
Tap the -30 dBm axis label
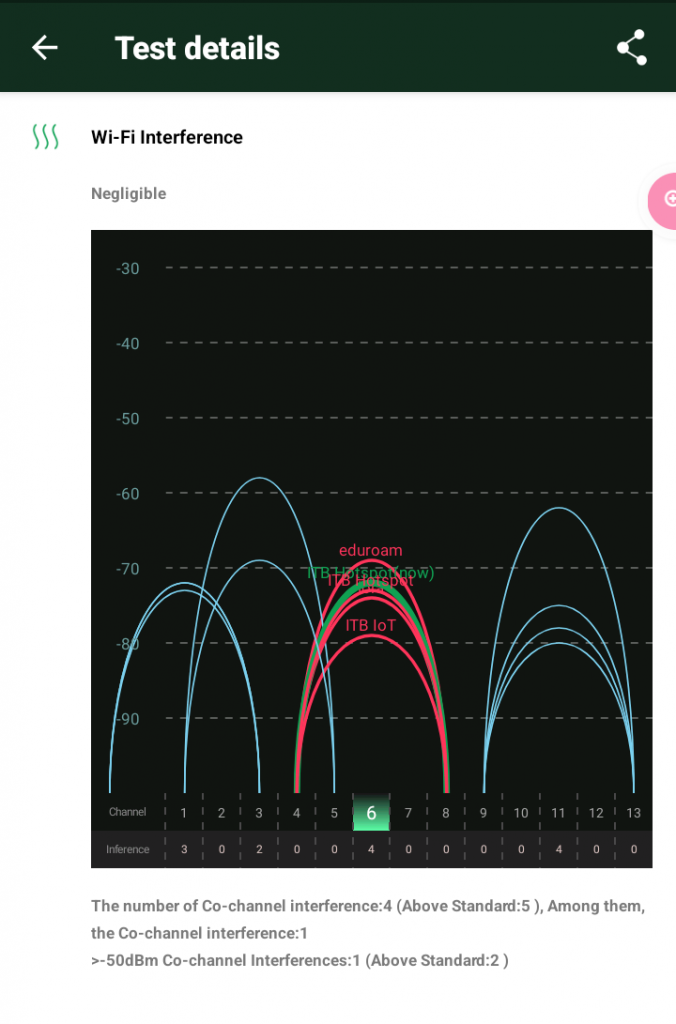coord(127,268)
